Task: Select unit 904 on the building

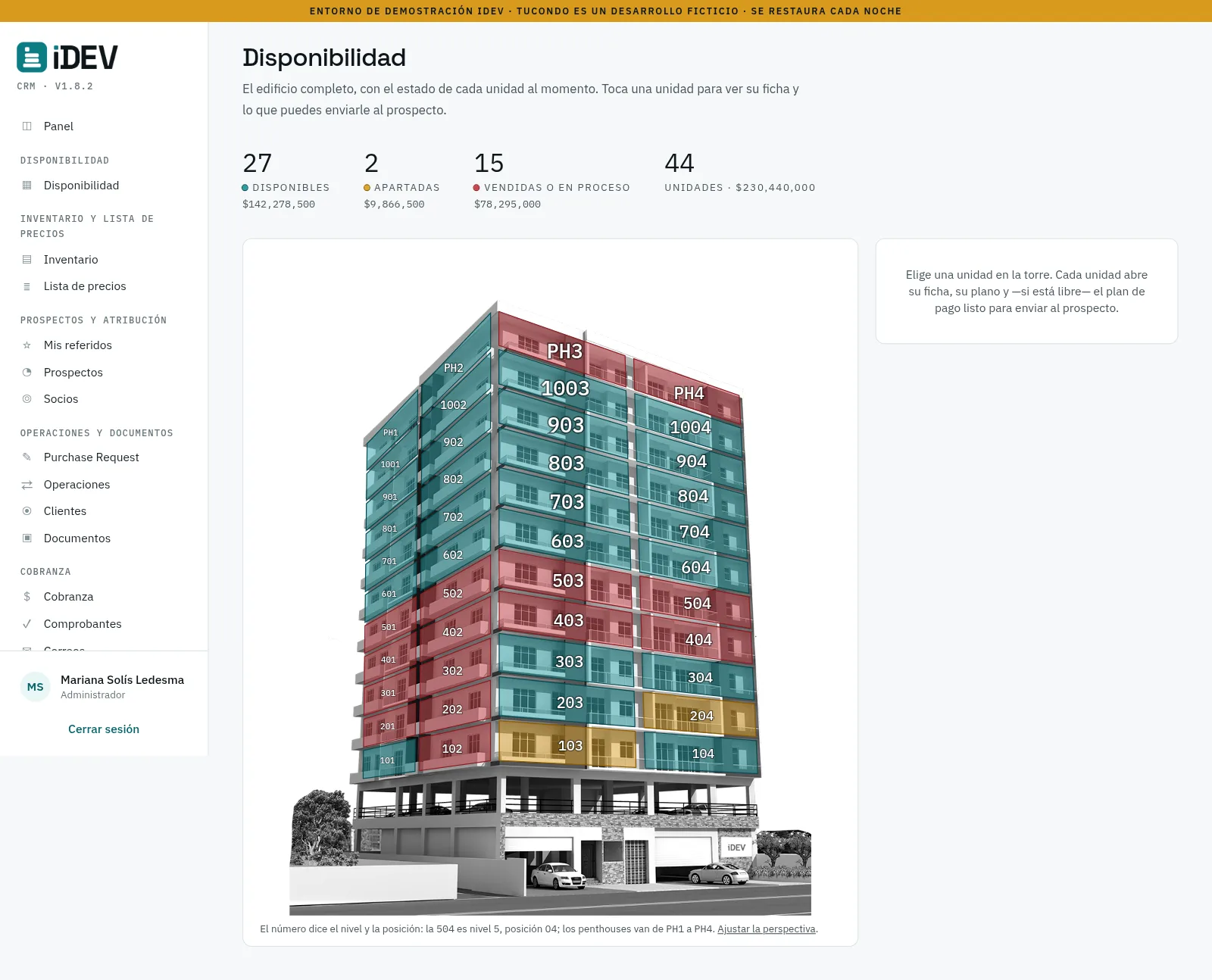Action: click(x=692, y=462)
